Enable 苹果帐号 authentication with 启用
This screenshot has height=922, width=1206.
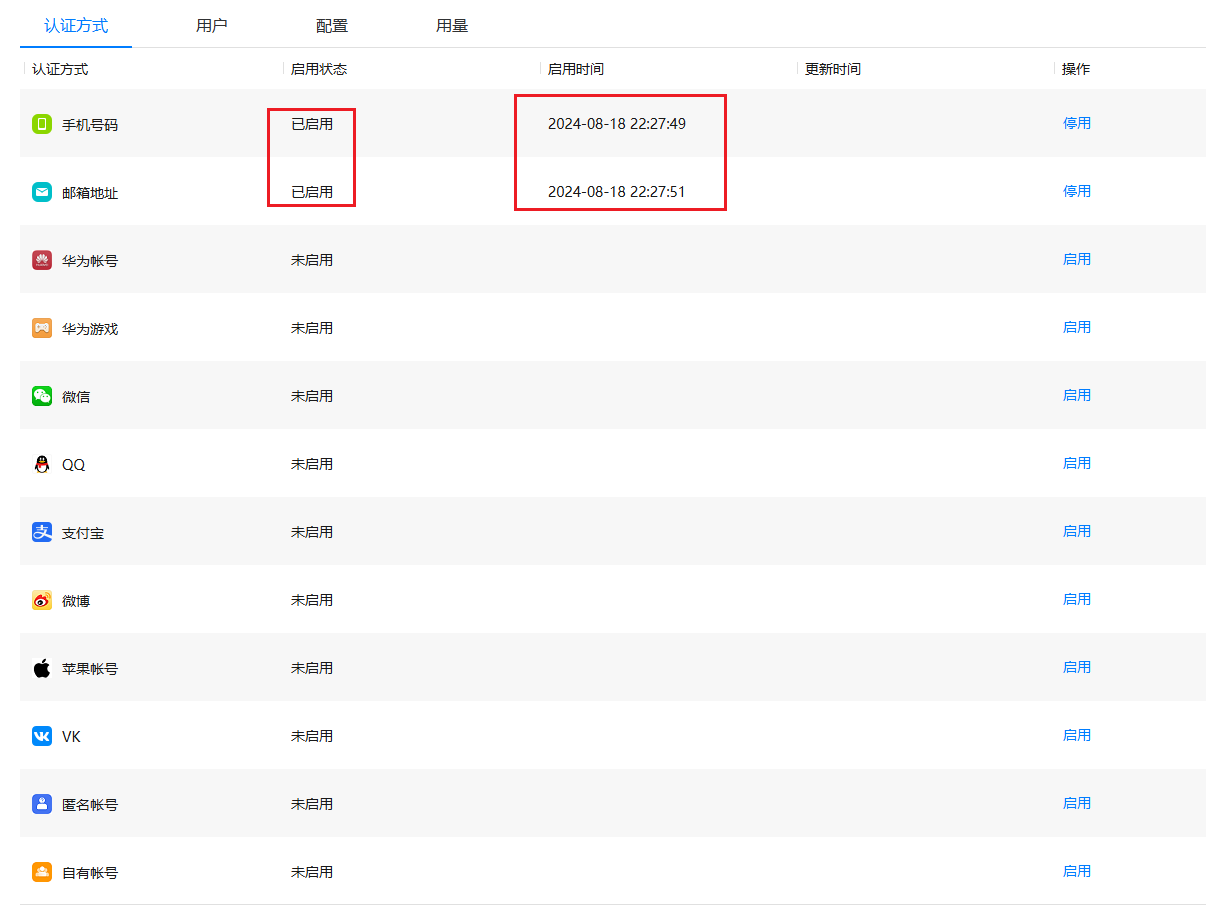(1077, 667)
